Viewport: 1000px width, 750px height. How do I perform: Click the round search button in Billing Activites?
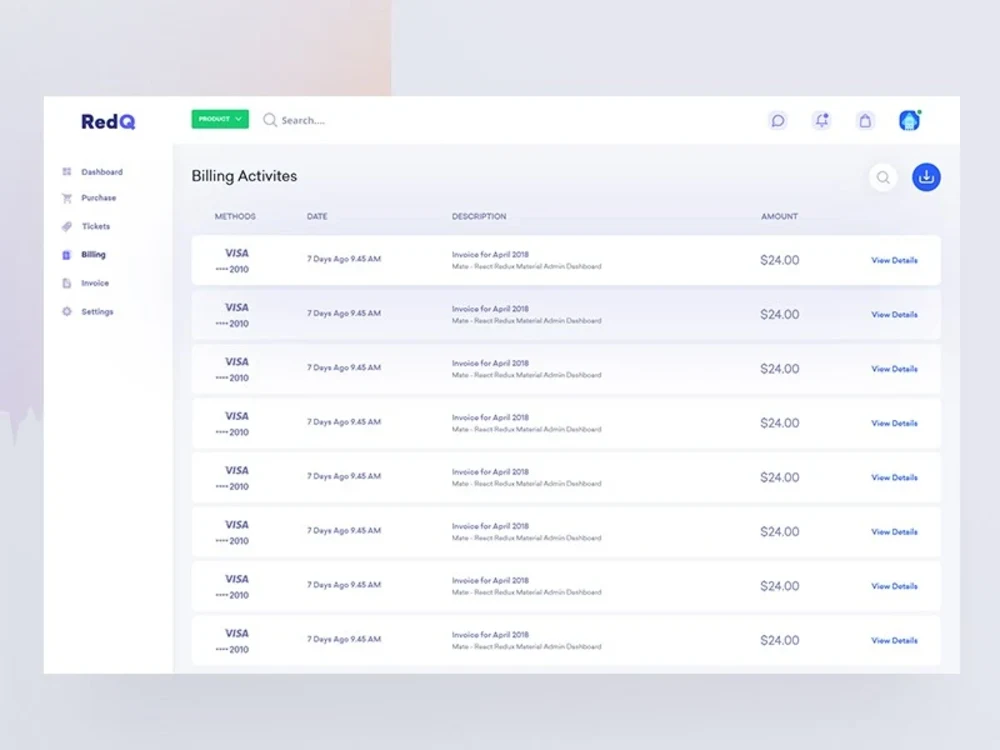[x=883, y=177]
